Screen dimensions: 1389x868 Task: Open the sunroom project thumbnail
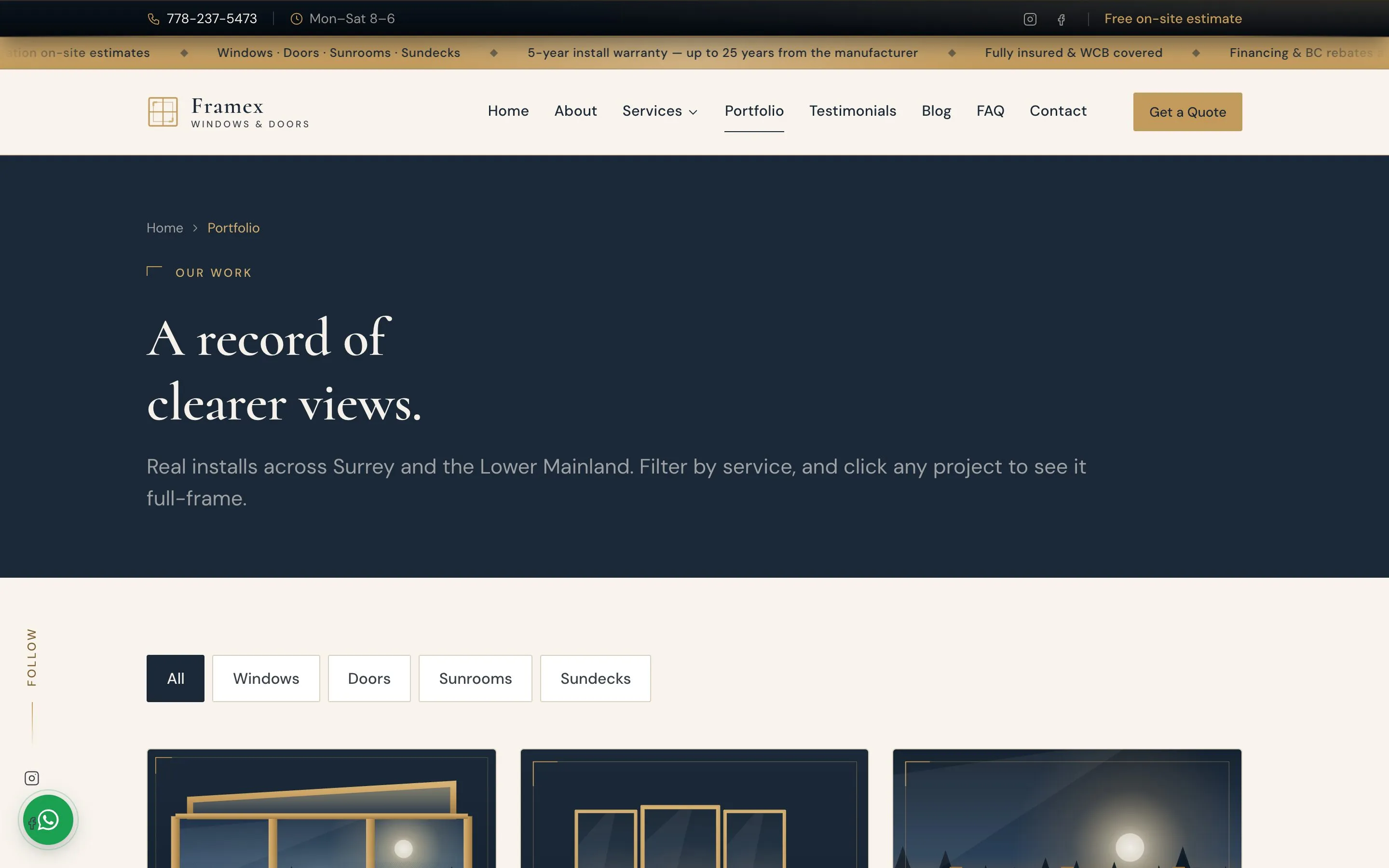[x=321, y=808]
